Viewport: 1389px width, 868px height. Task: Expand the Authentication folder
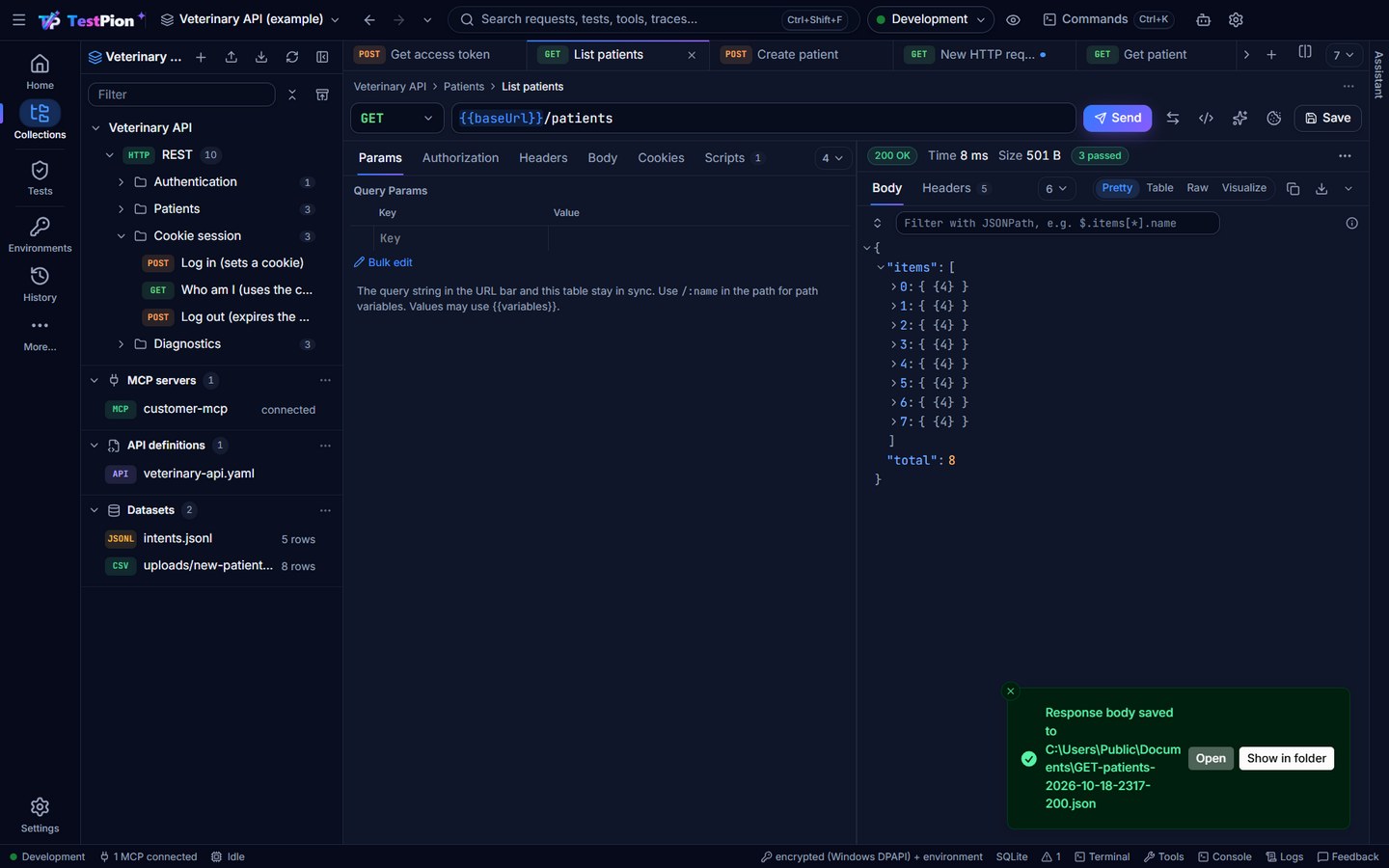coord(121,182)
